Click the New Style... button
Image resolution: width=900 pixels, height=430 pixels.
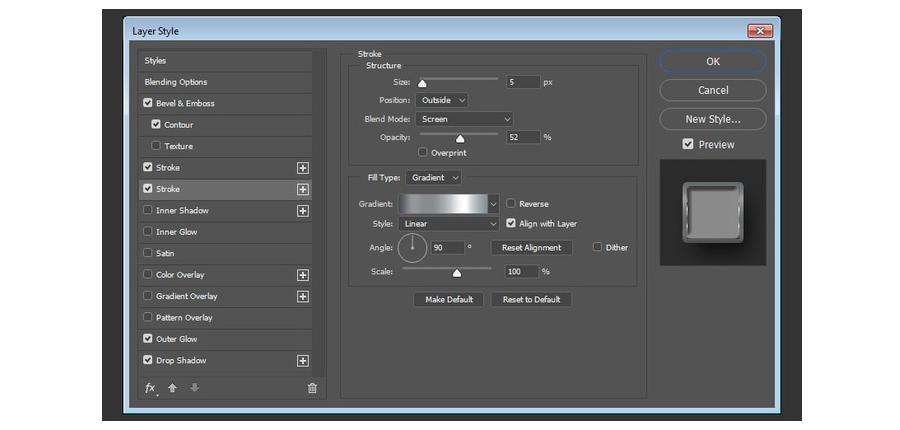pyautogui.click(x=712, y=119)
